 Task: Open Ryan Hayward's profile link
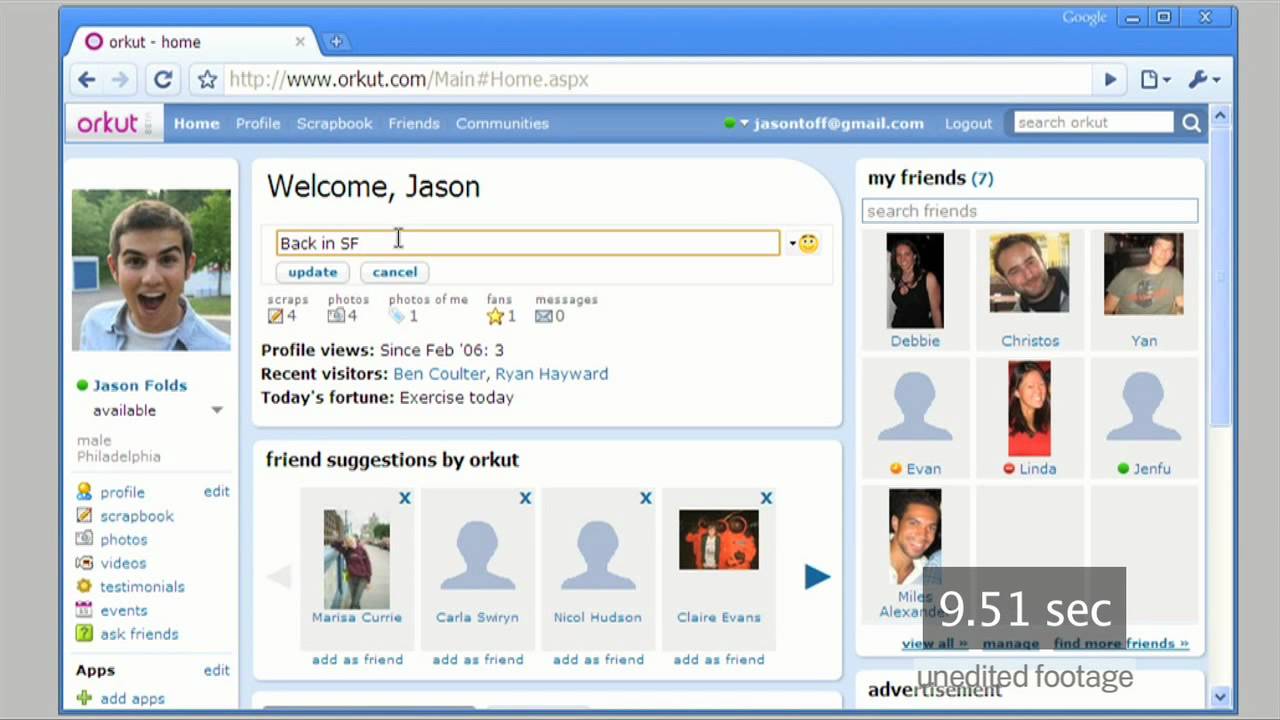(x=552, y=374)
